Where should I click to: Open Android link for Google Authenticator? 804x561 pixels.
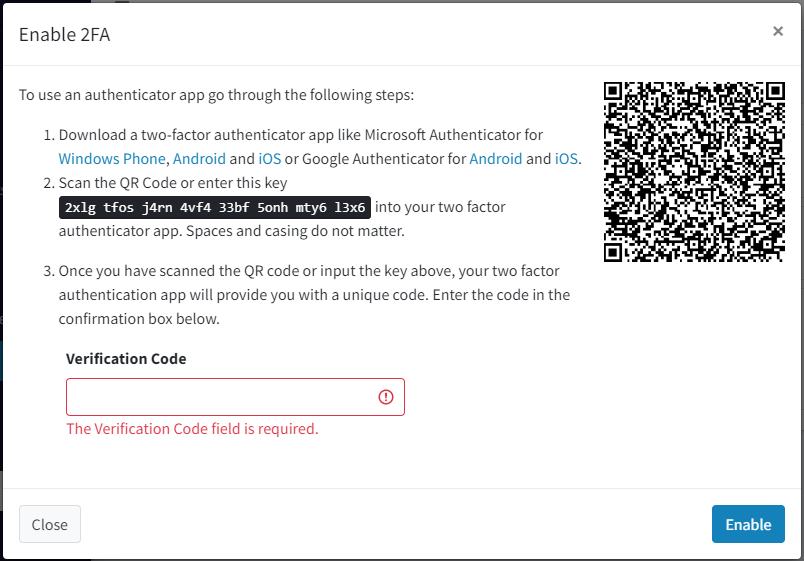tap(496, 159)
